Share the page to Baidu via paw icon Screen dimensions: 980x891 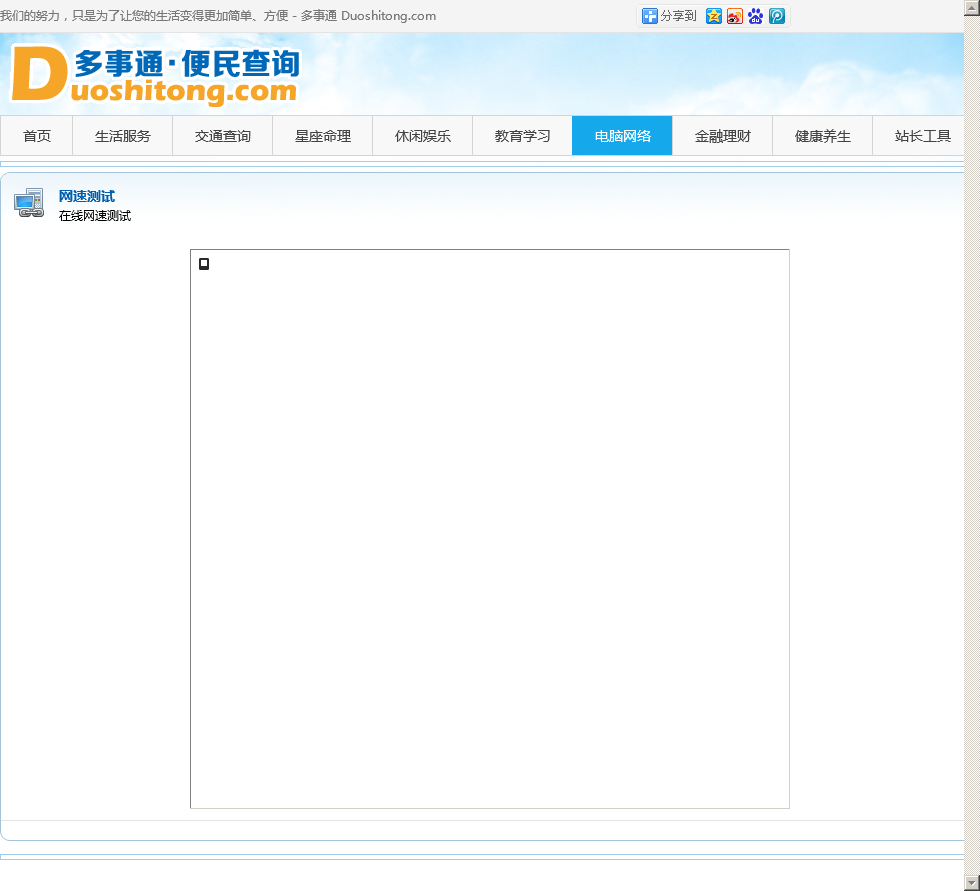pyautogui.click(x=756, y=16)
